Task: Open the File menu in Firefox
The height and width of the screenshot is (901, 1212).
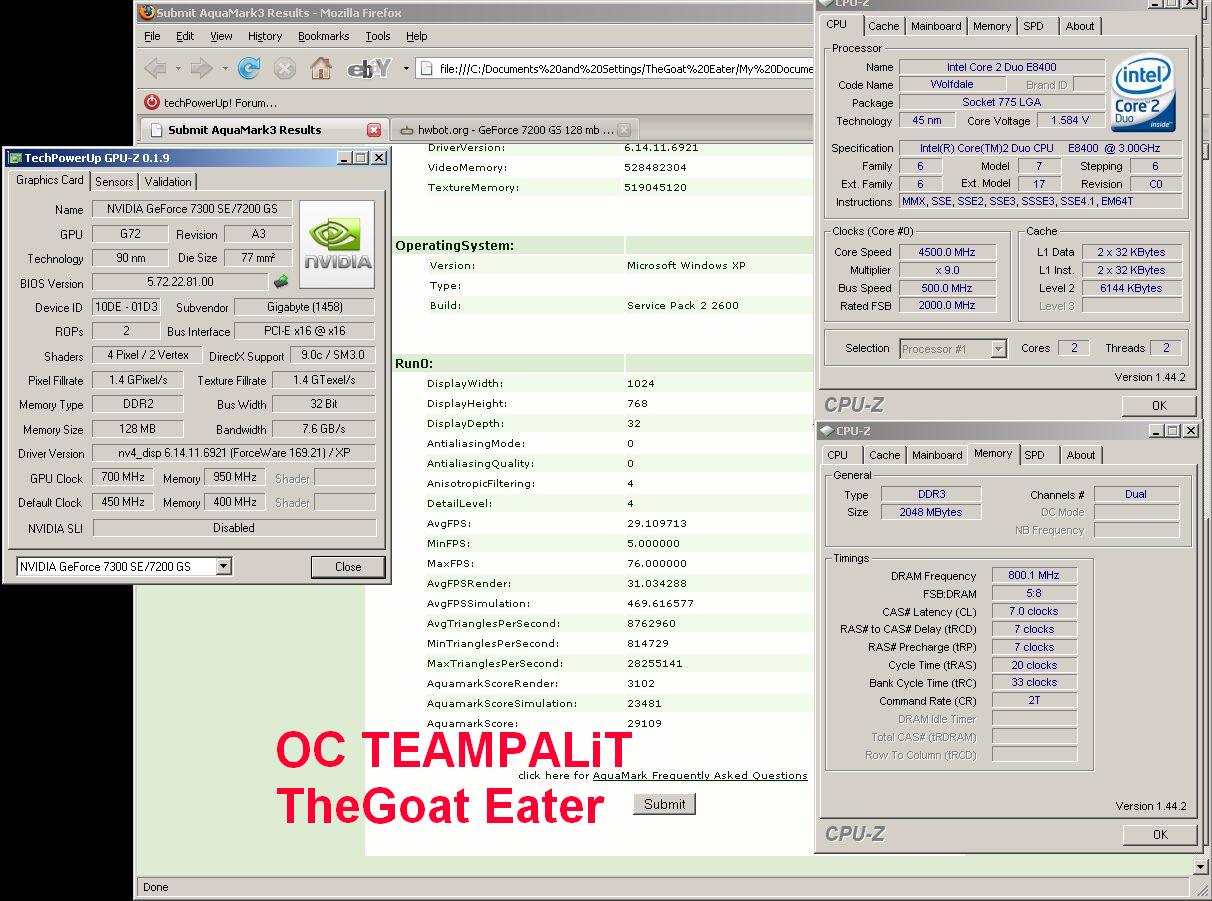Action: coord(152,36)
